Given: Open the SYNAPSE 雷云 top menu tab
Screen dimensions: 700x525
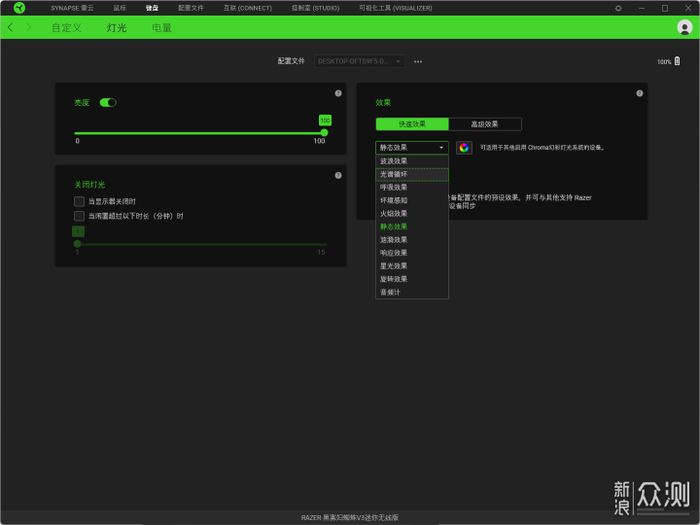Looking at the screenshot, I should (x=72, y=8).
